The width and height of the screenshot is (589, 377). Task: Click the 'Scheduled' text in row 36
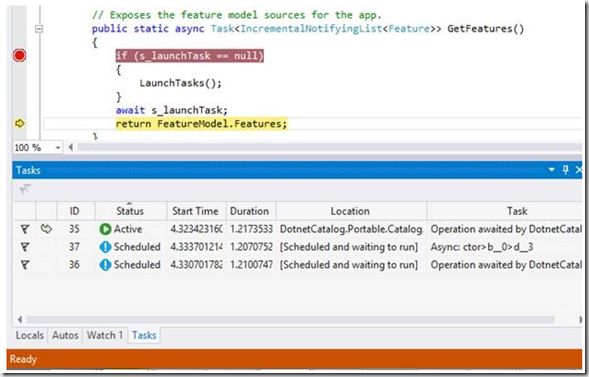click(137, 265)
